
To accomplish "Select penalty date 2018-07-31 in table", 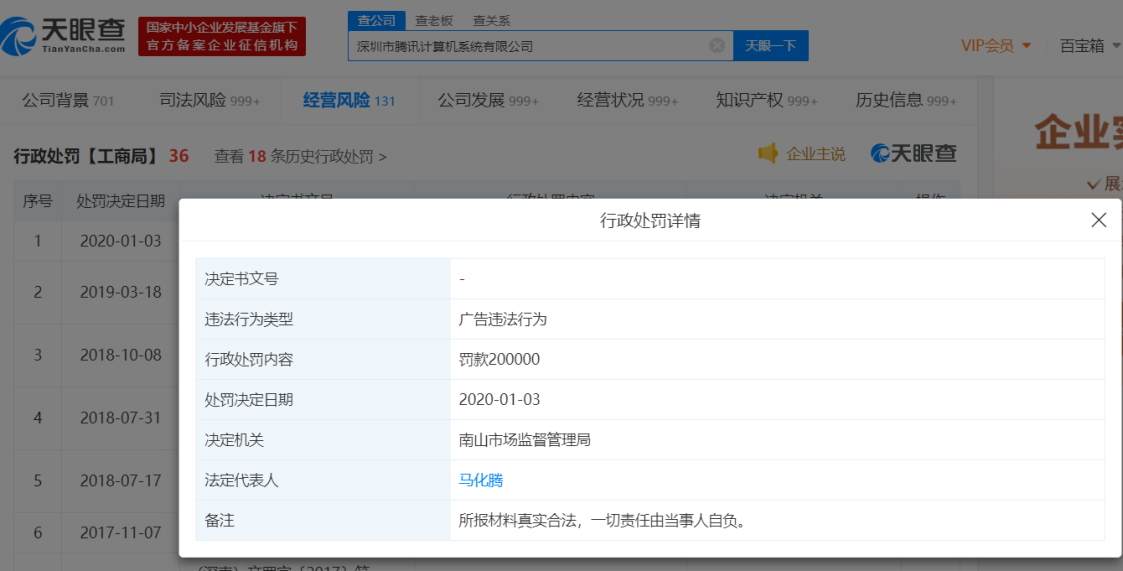I will click(120, 418).
